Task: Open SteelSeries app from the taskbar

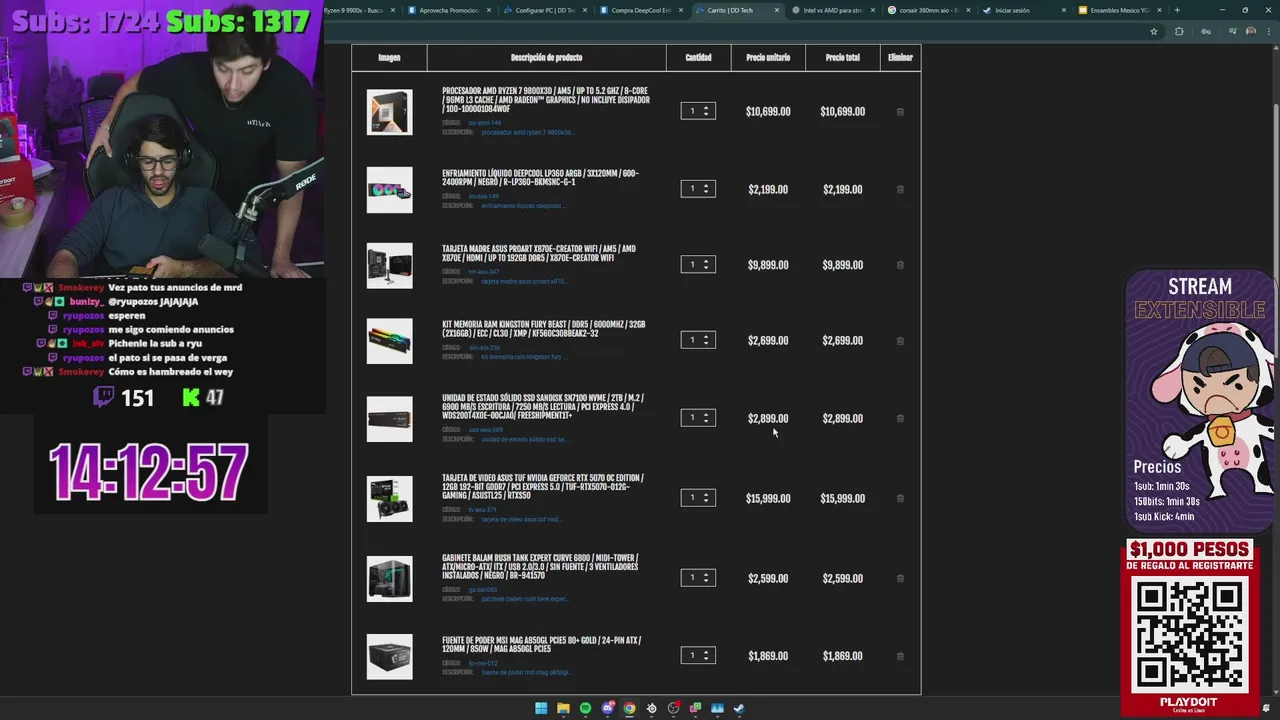Action: pyautogui.click(x=651, y=708)
